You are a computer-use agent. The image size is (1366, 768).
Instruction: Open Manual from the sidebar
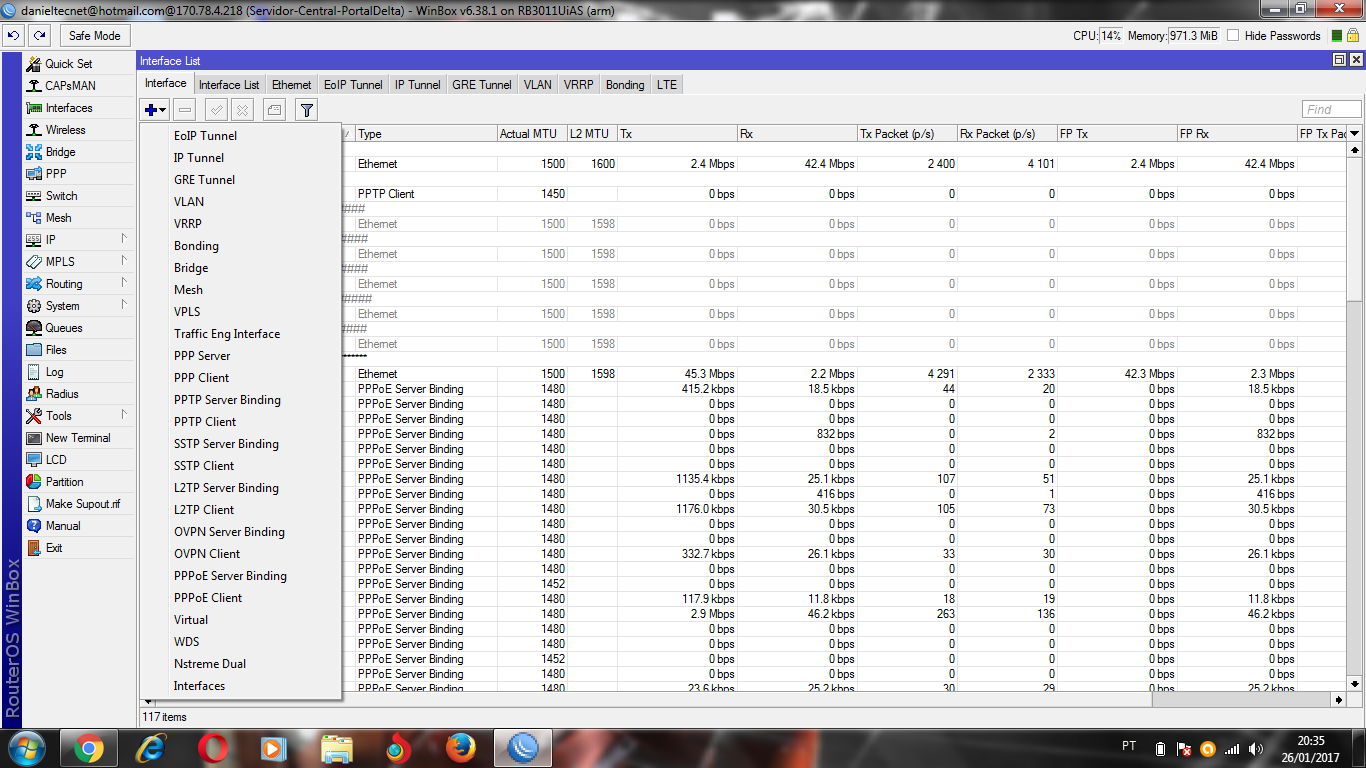[x=63, y=526]
